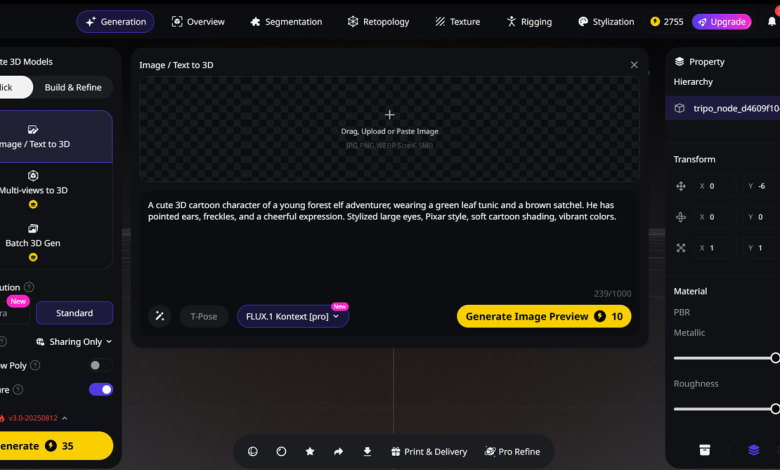Open the Stylization tab
780x470 pixels.
(606, 21)
